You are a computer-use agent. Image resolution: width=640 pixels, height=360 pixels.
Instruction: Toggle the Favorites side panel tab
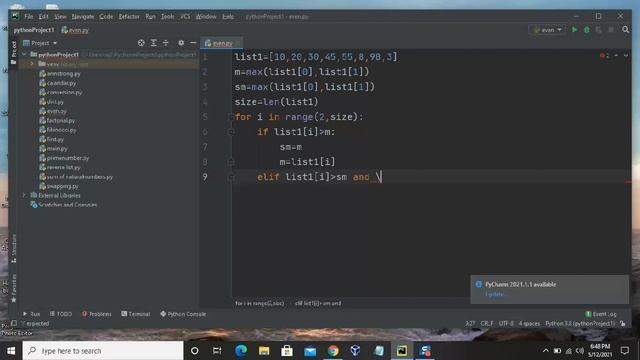click(14, 288)
